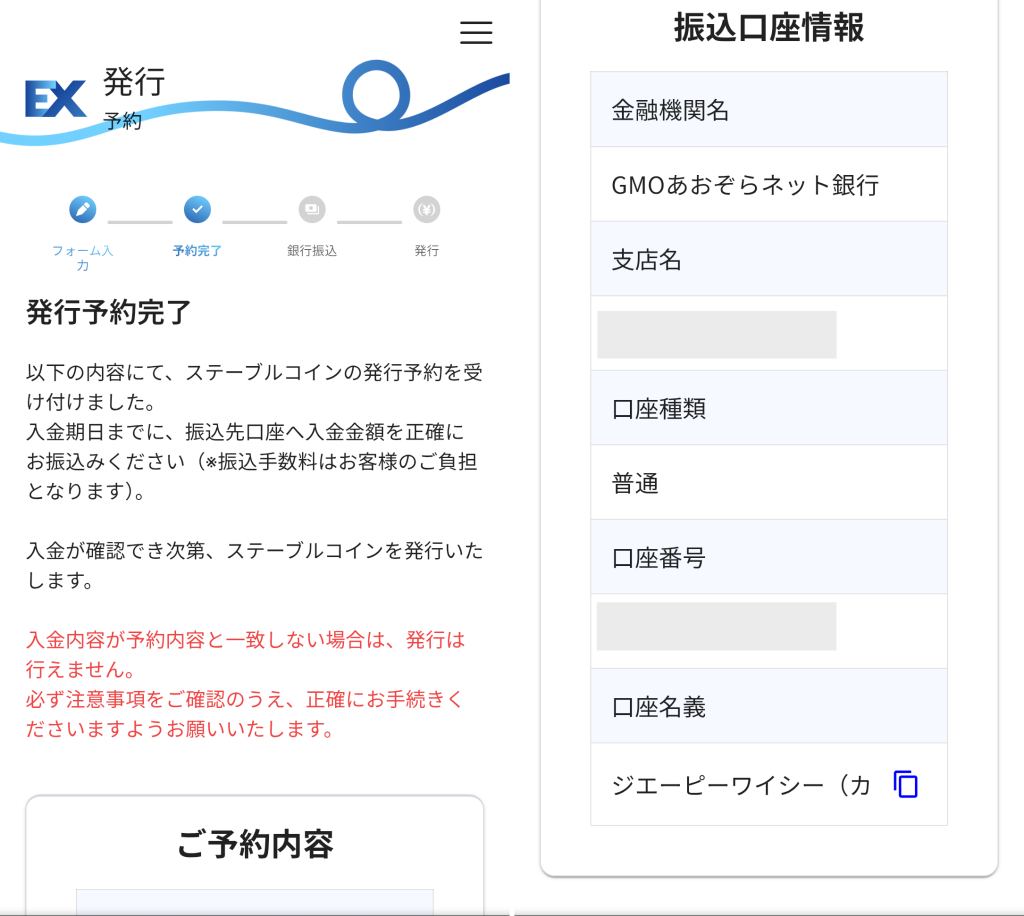This screenshot has width=1024, height=916.
Task: Click the blue checkmark icon for 予約完了
Action: 197,210
